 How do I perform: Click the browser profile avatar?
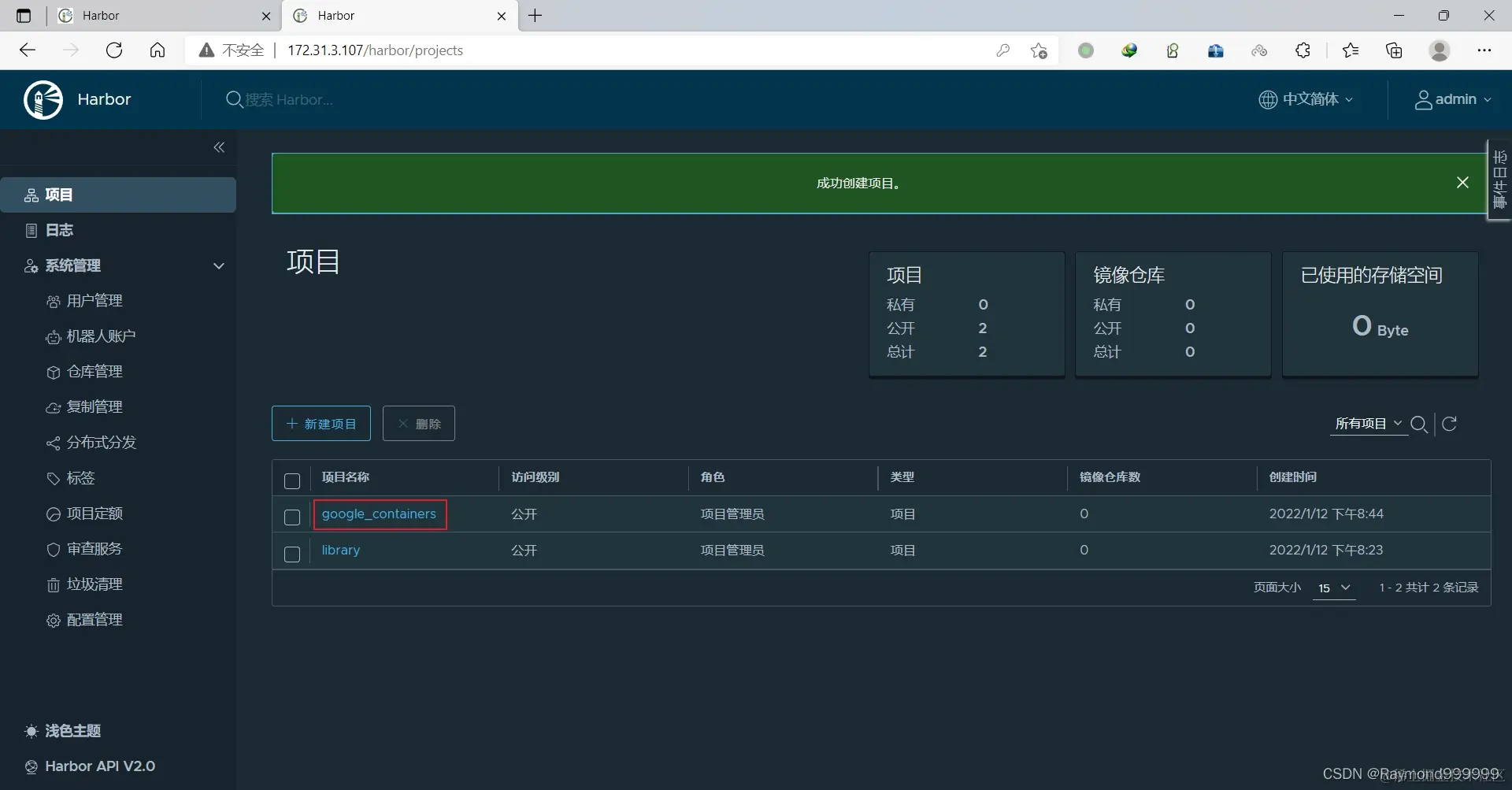(1440, 50)
